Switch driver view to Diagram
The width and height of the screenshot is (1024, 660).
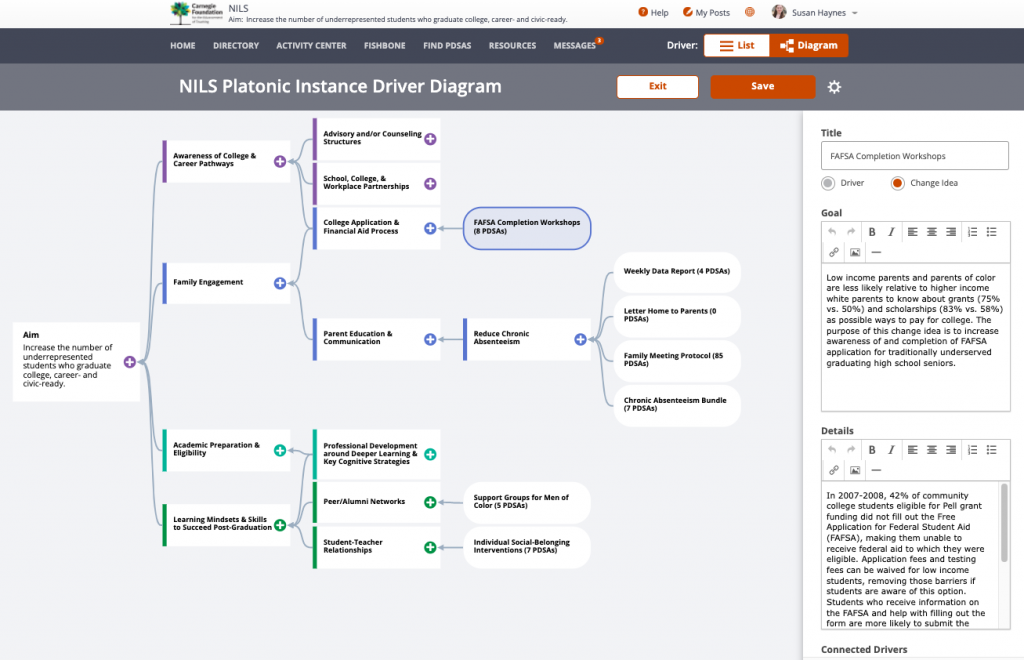[808, 46]
